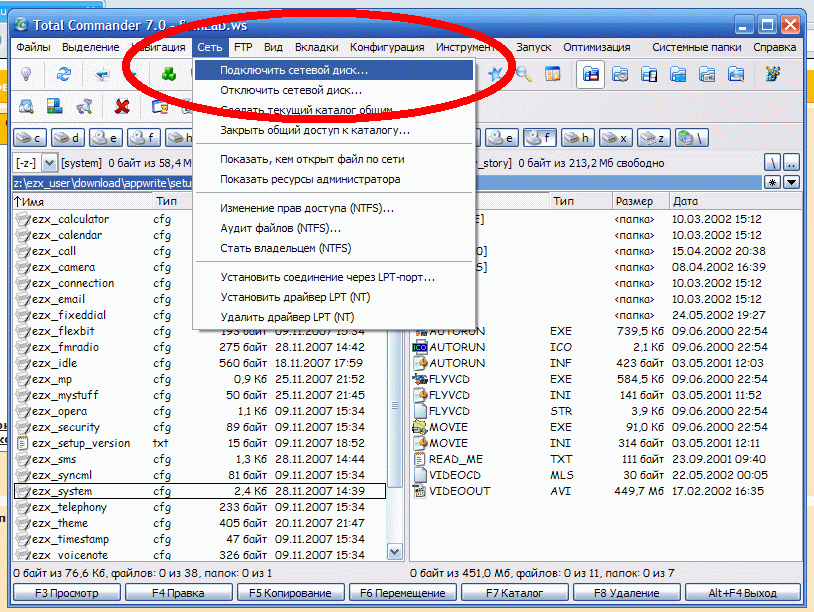Select 'Изменение прав доступа (NTFS)…'
Screen dimensions: 814x612
click(x=334, y=208)
